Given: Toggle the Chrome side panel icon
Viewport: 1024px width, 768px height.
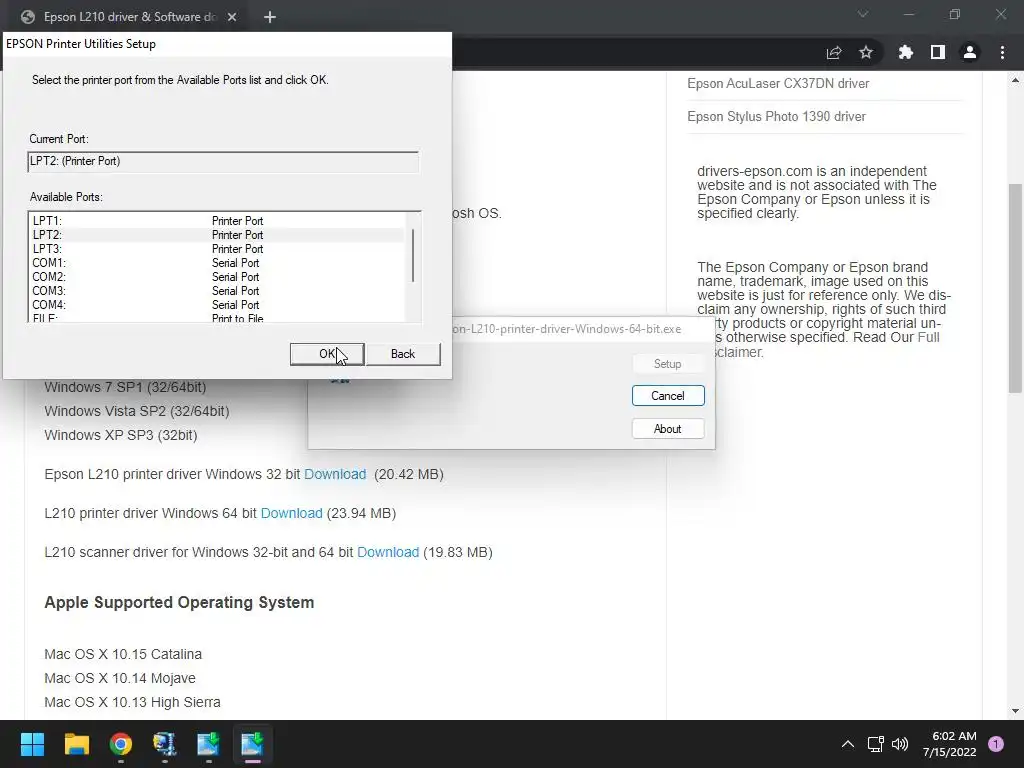Looking at the screenshot, I should [x=938, y=52].
